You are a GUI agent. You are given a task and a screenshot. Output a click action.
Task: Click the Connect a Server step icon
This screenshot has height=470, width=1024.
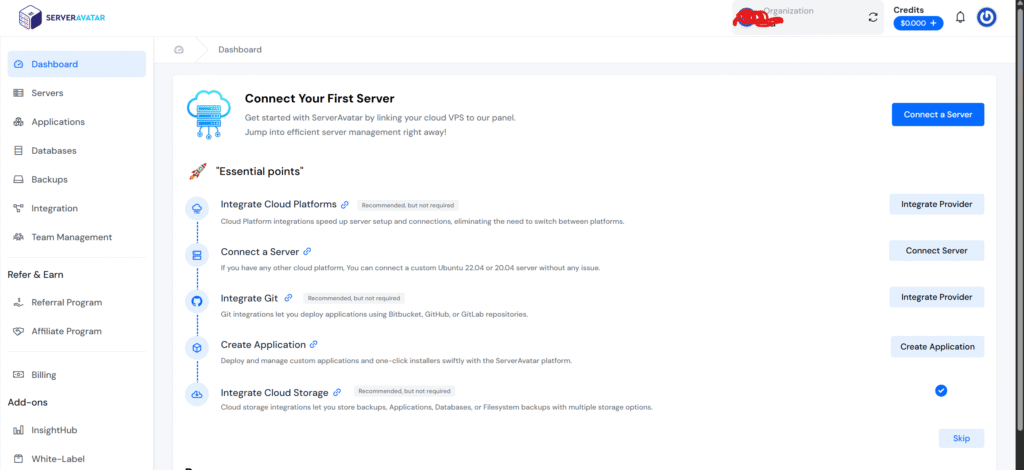[x=197, y=255]
